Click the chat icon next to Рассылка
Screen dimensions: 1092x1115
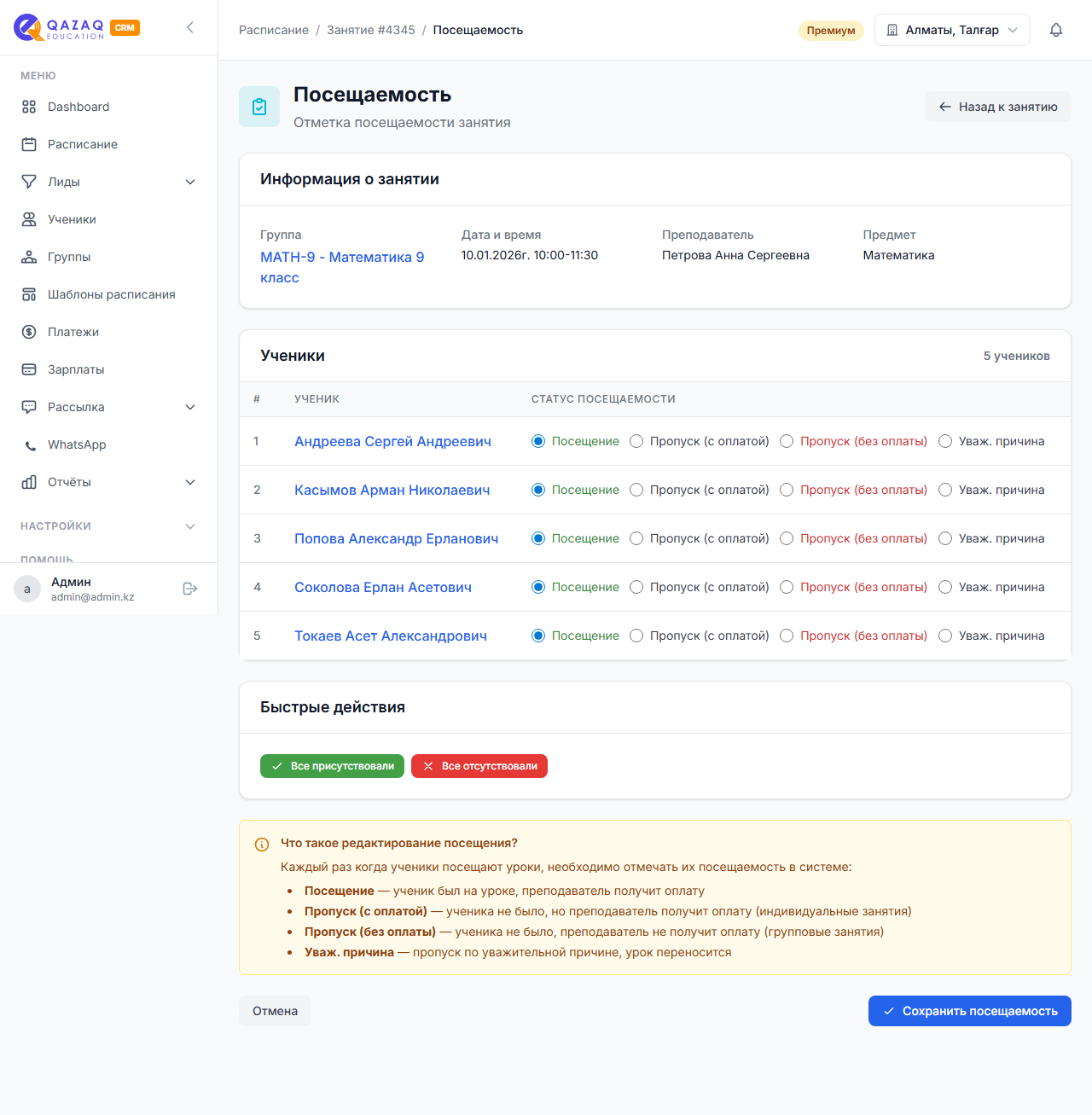pos(29,407)
